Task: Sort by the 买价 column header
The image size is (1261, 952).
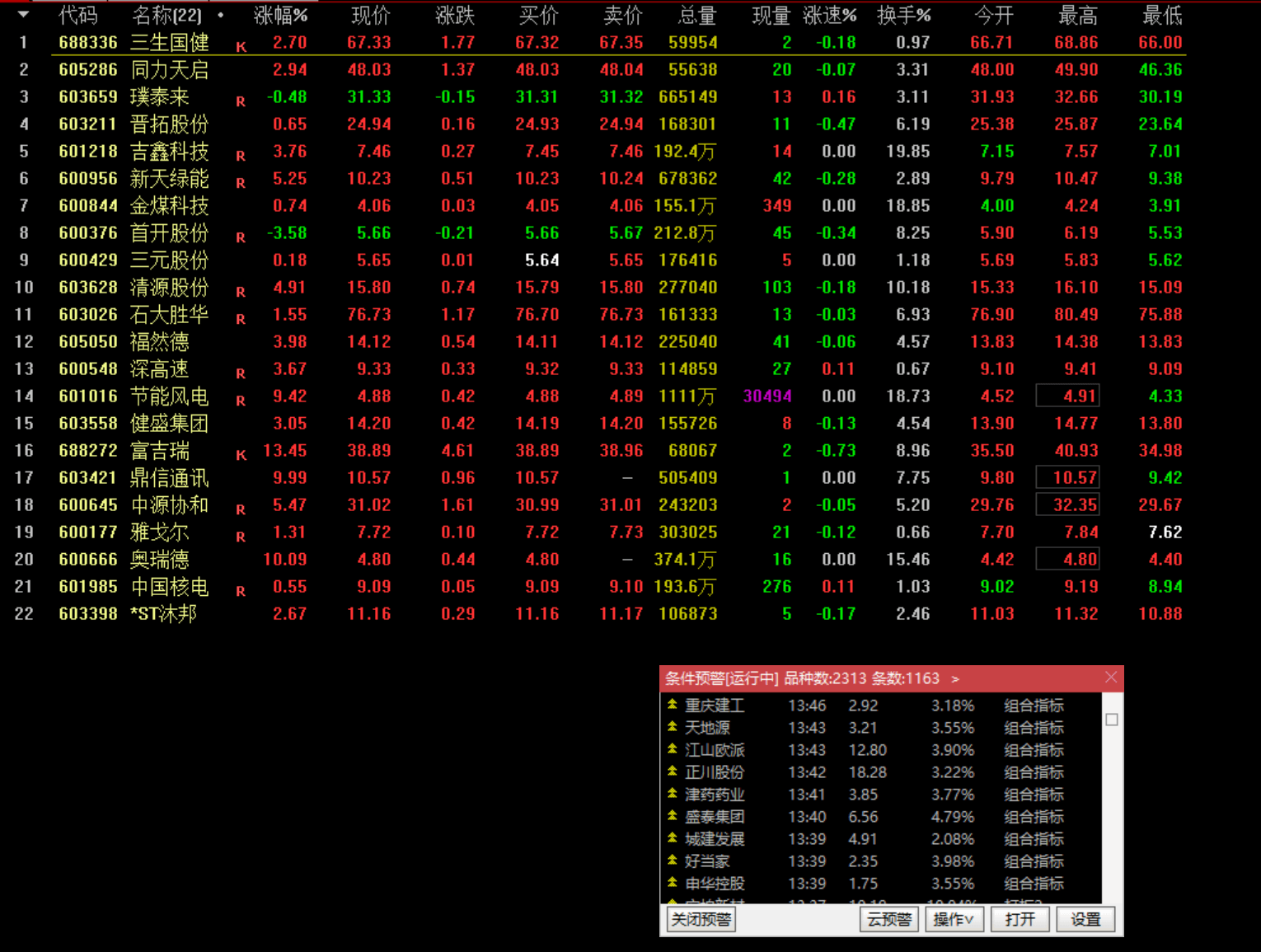Action: (539, 15)
